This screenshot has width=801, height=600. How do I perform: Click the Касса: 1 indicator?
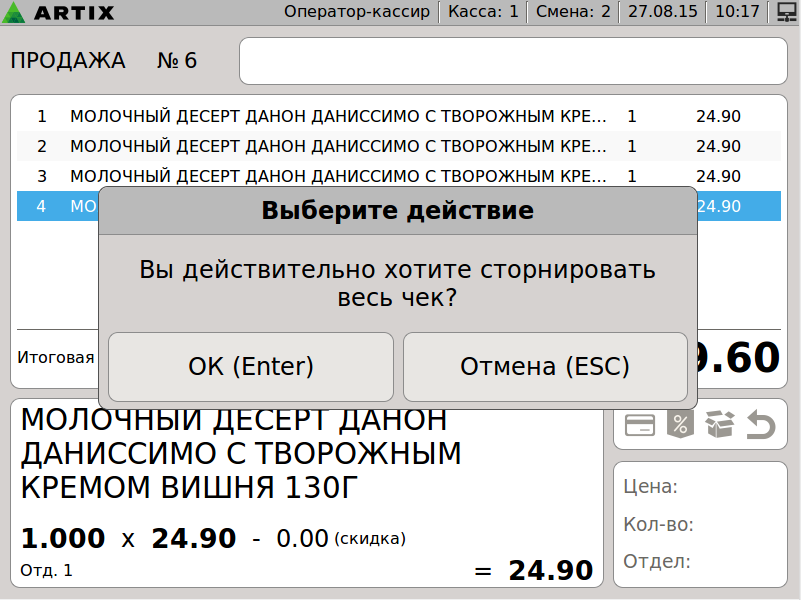[483, 12]
